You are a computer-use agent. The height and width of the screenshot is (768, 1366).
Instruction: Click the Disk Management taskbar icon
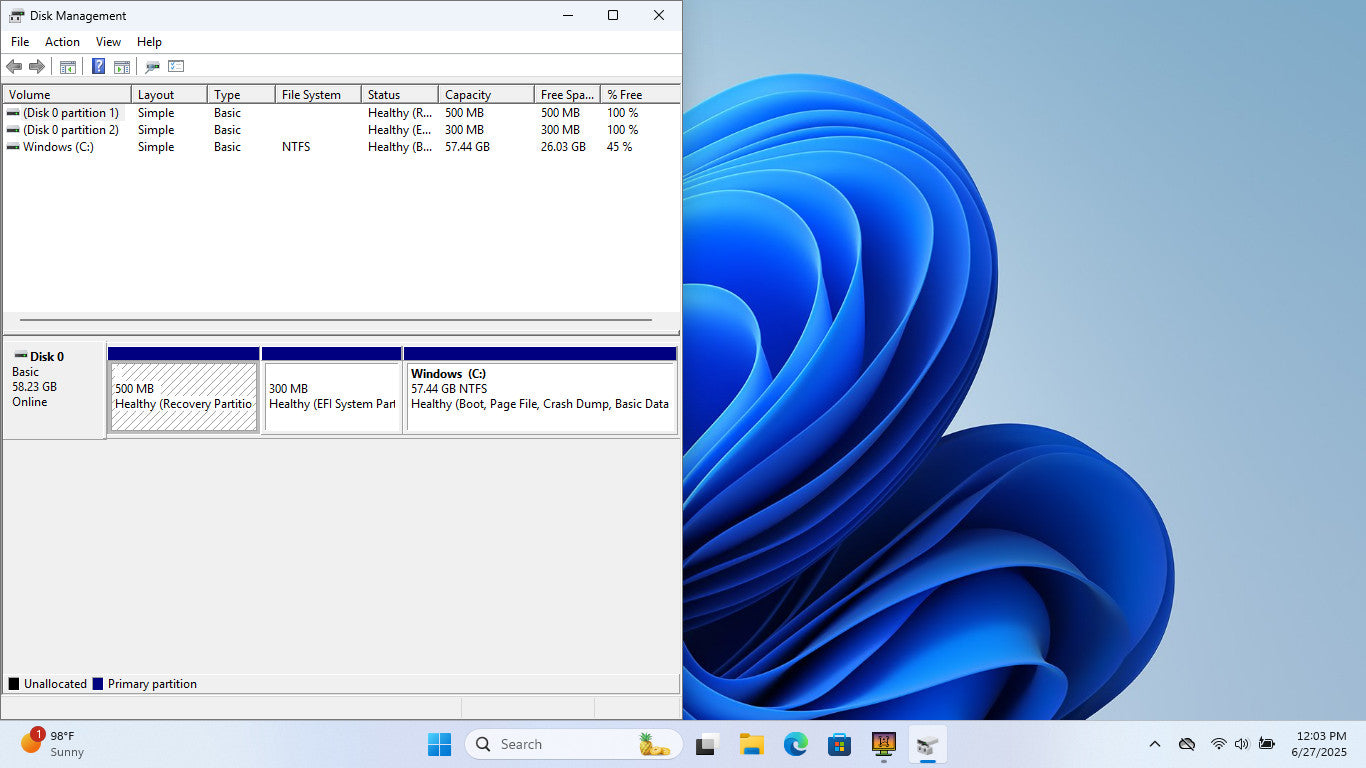pos(928,744)
